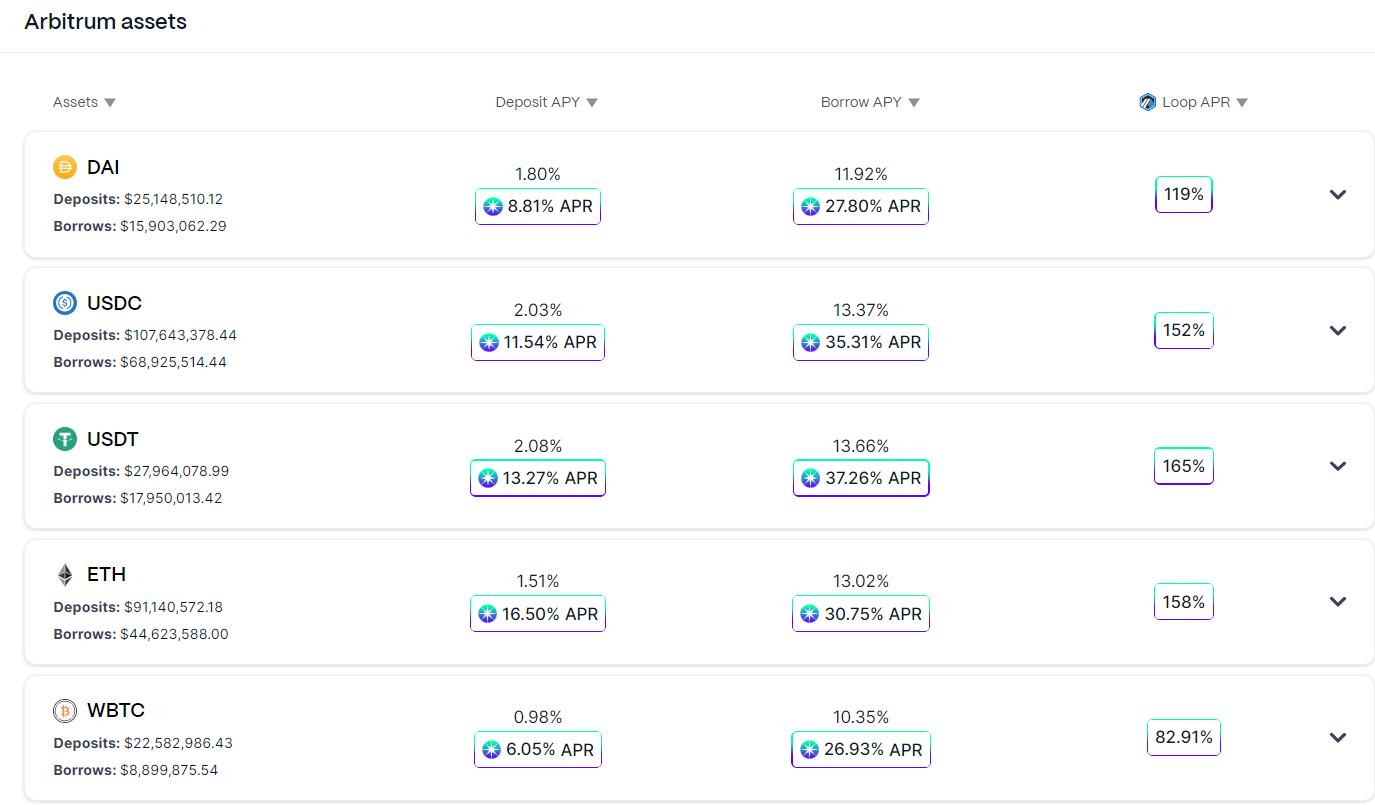Click the ETH token icon
The width and height of the screenshot is (1375, 805).
65,575
